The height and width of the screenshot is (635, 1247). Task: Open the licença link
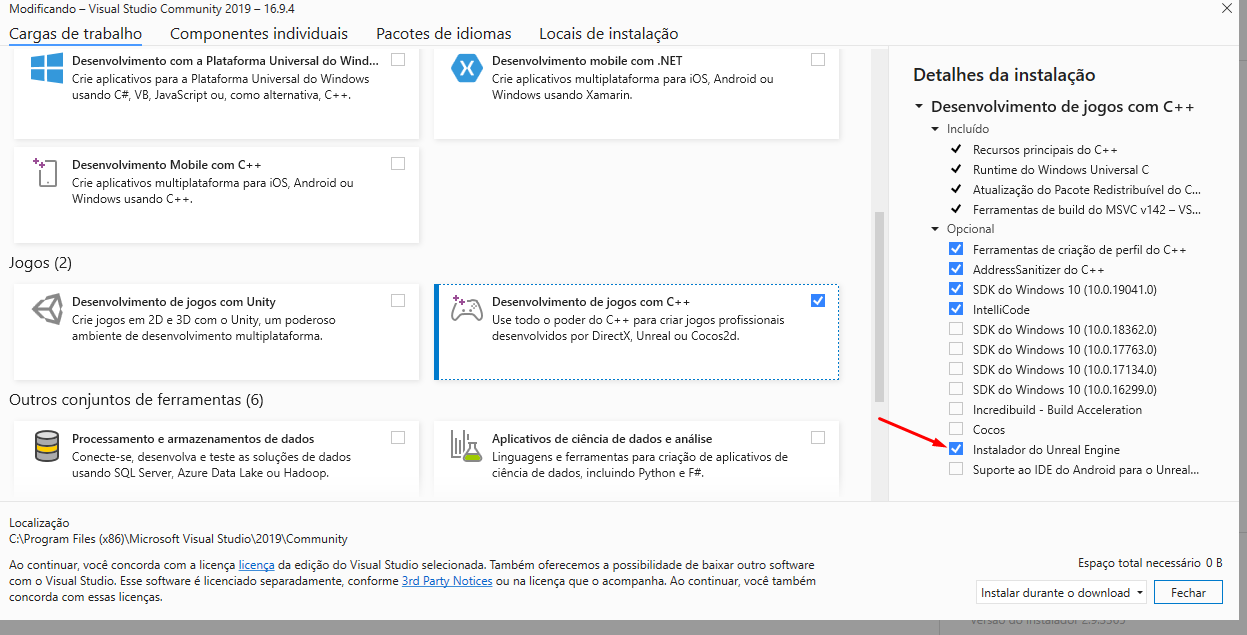click(x=256, y=565)
